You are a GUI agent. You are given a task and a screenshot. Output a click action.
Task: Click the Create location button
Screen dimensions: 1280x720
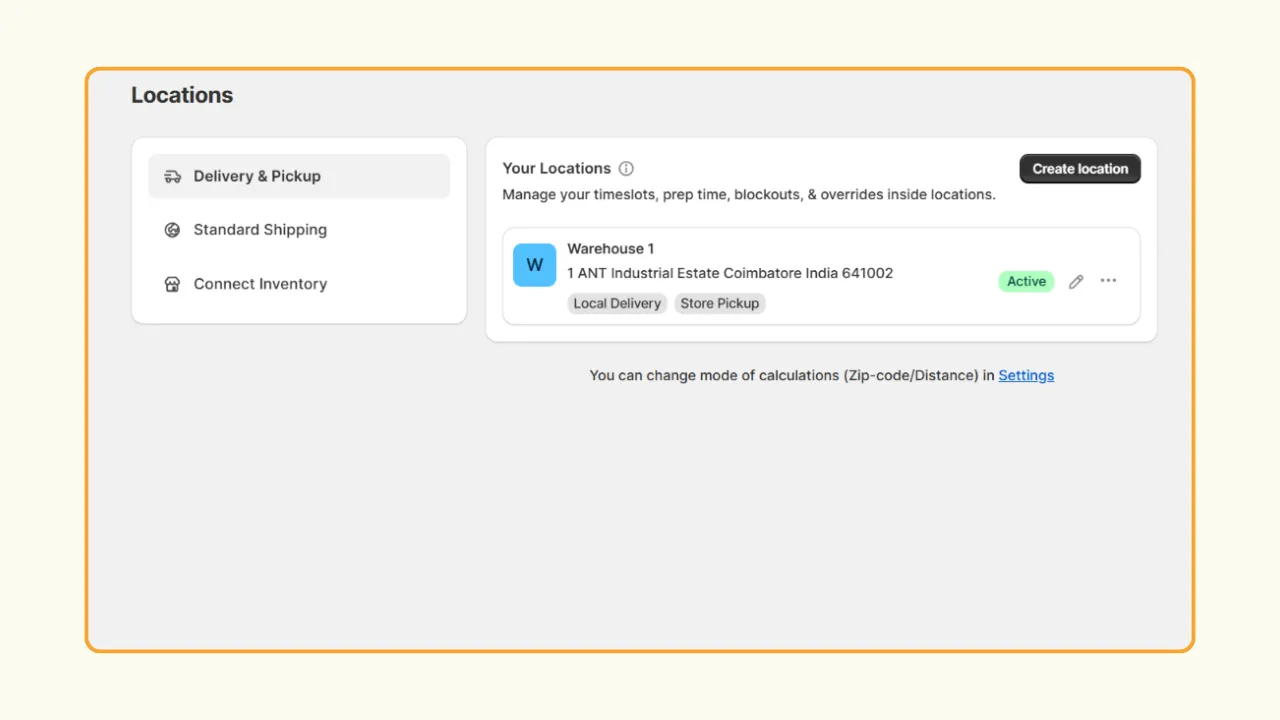point(1080,169)
